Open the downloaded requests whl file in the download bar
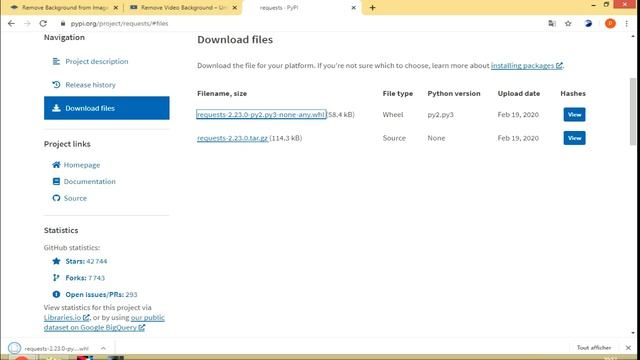The width and height of the screenshot is (640, 360). click(56, 348)
